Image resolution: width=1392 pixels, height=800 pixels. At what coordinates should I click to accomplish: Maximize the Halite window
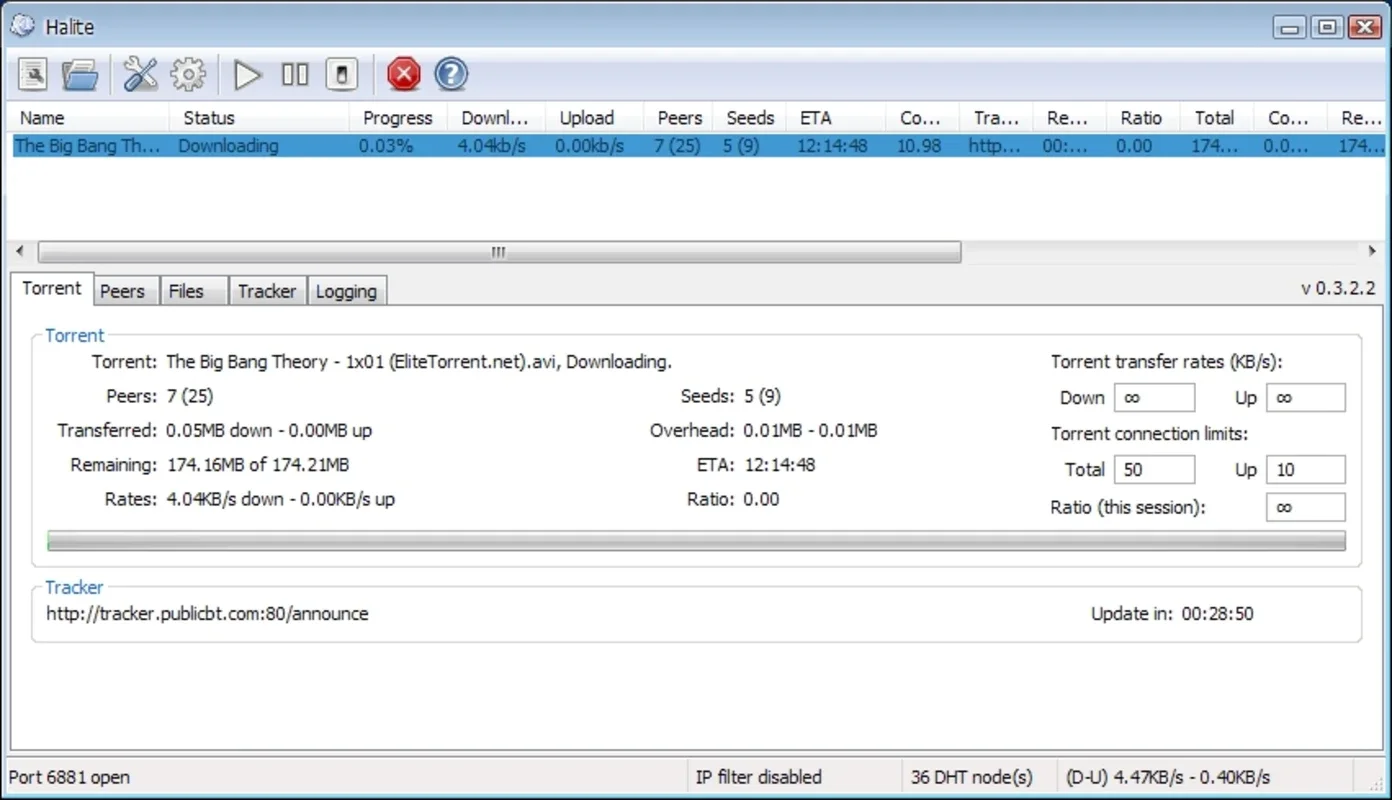coord(1327,28)
